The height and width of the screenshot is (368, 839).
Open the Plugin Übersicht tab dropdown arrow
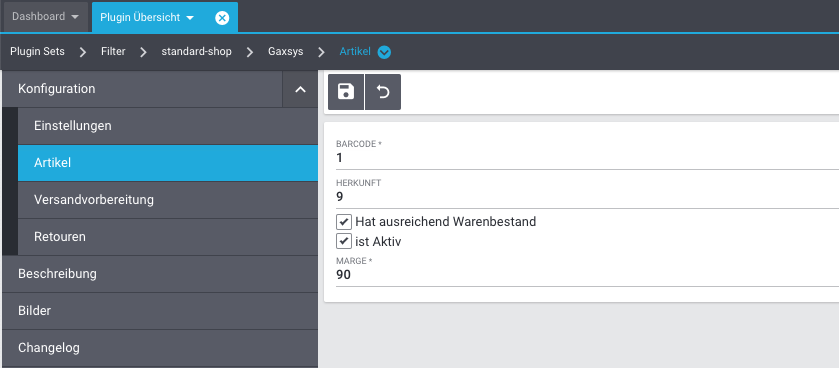(190, 18)
